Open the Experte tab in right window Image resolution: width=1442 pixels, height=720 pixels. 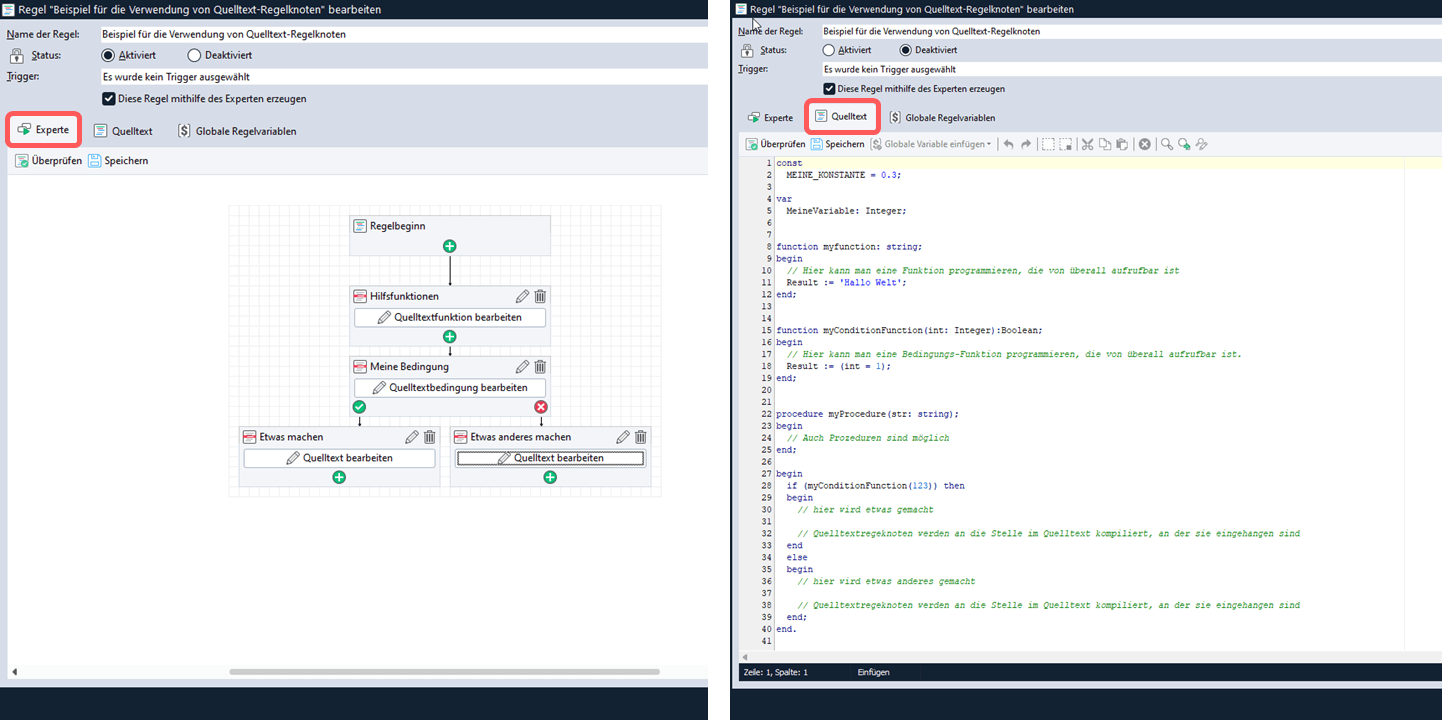(770, 118)
